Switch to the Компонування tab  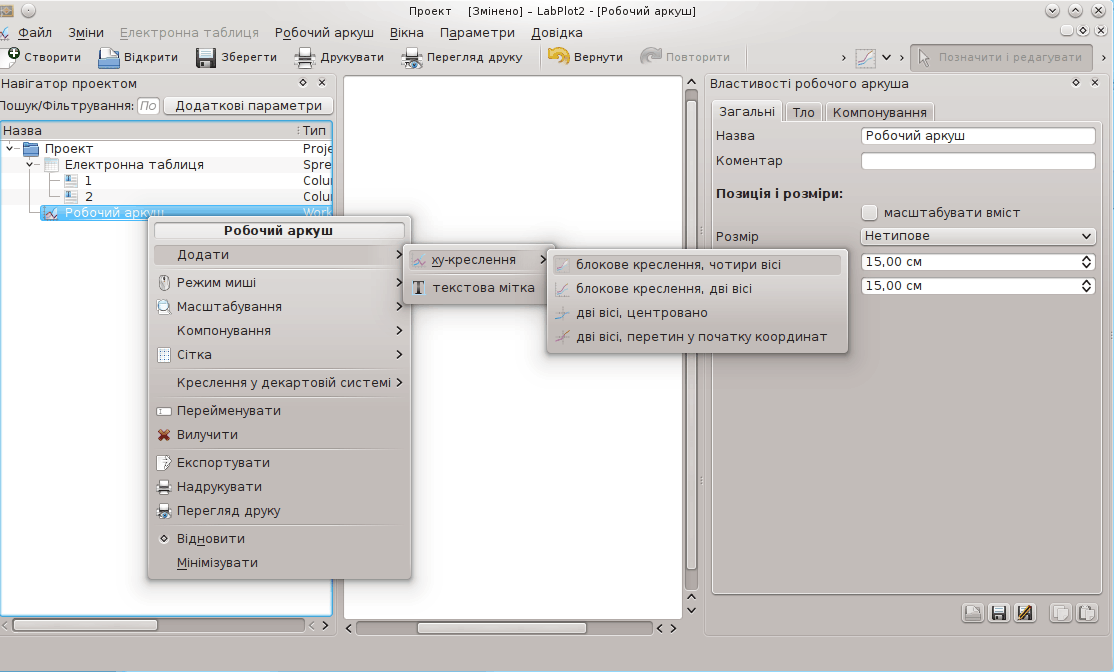[880, 112]
